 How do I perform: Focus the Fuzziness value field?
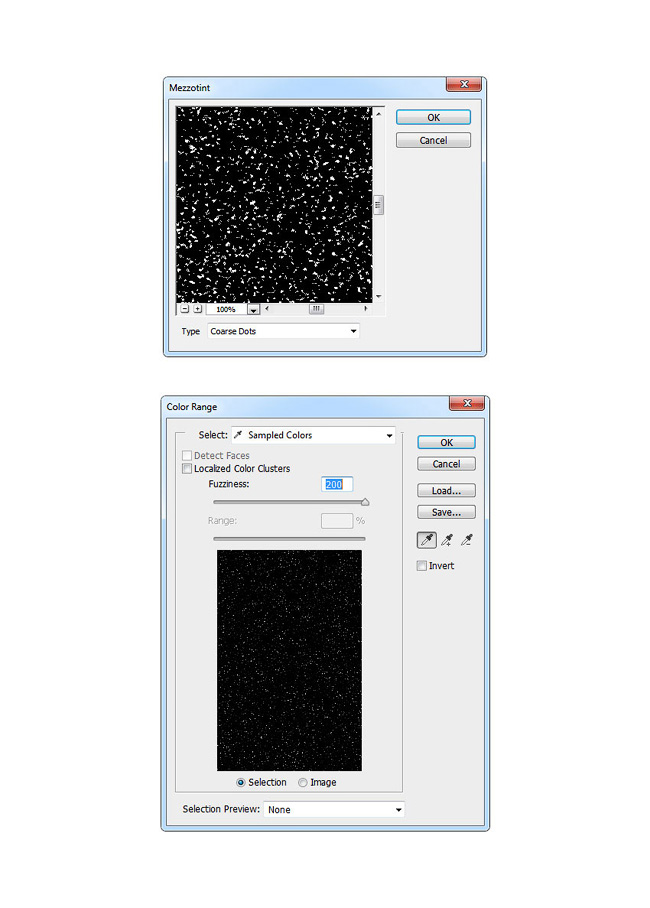[337, 484]
